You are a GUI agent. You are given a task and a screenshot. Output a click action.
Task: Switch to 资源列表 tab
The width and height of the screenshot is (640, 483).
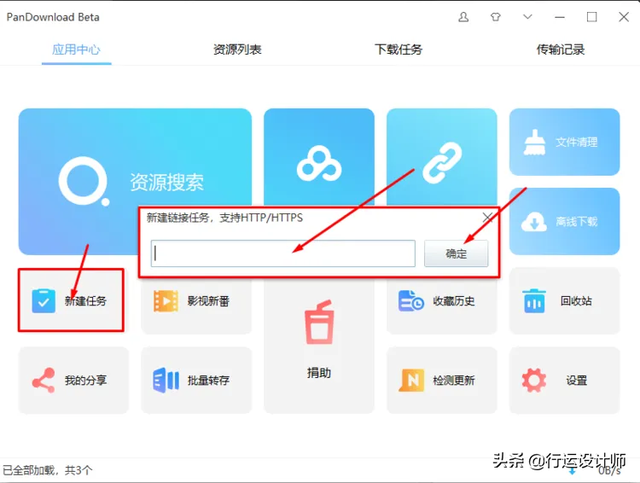(238, 50)
